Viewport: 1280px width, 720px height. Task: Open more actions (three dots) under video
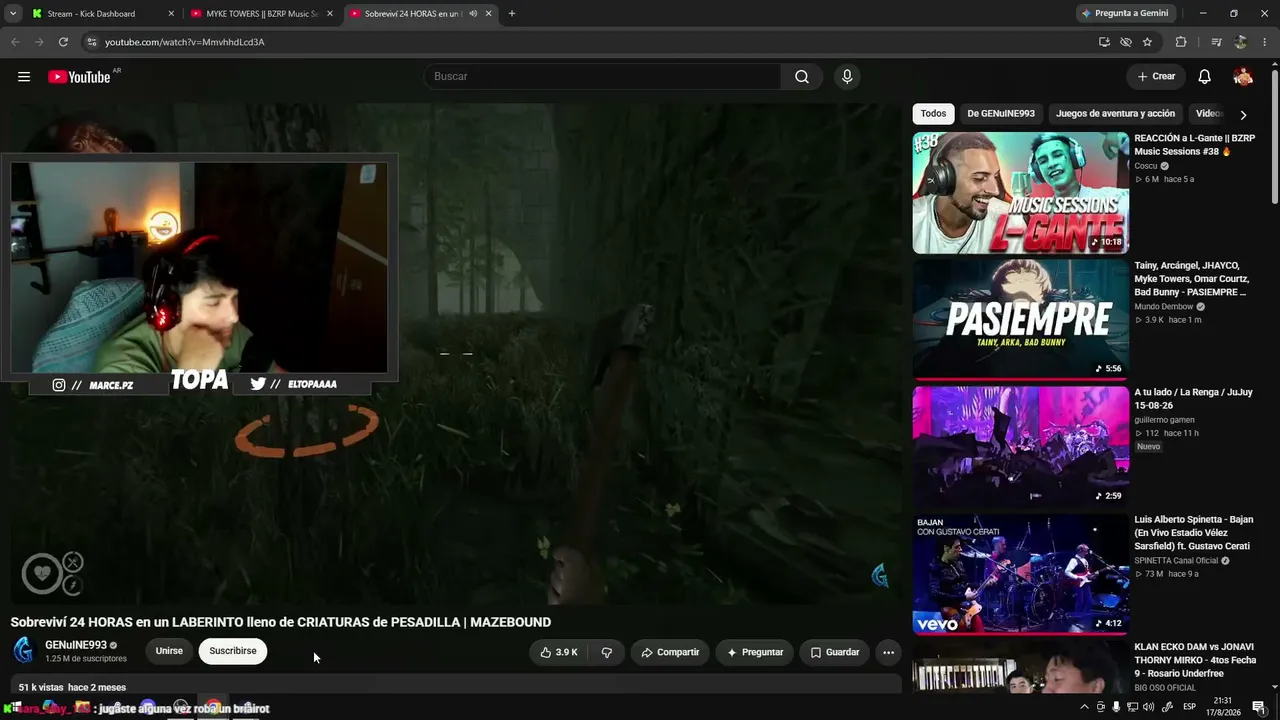click(x=888, y=652)
